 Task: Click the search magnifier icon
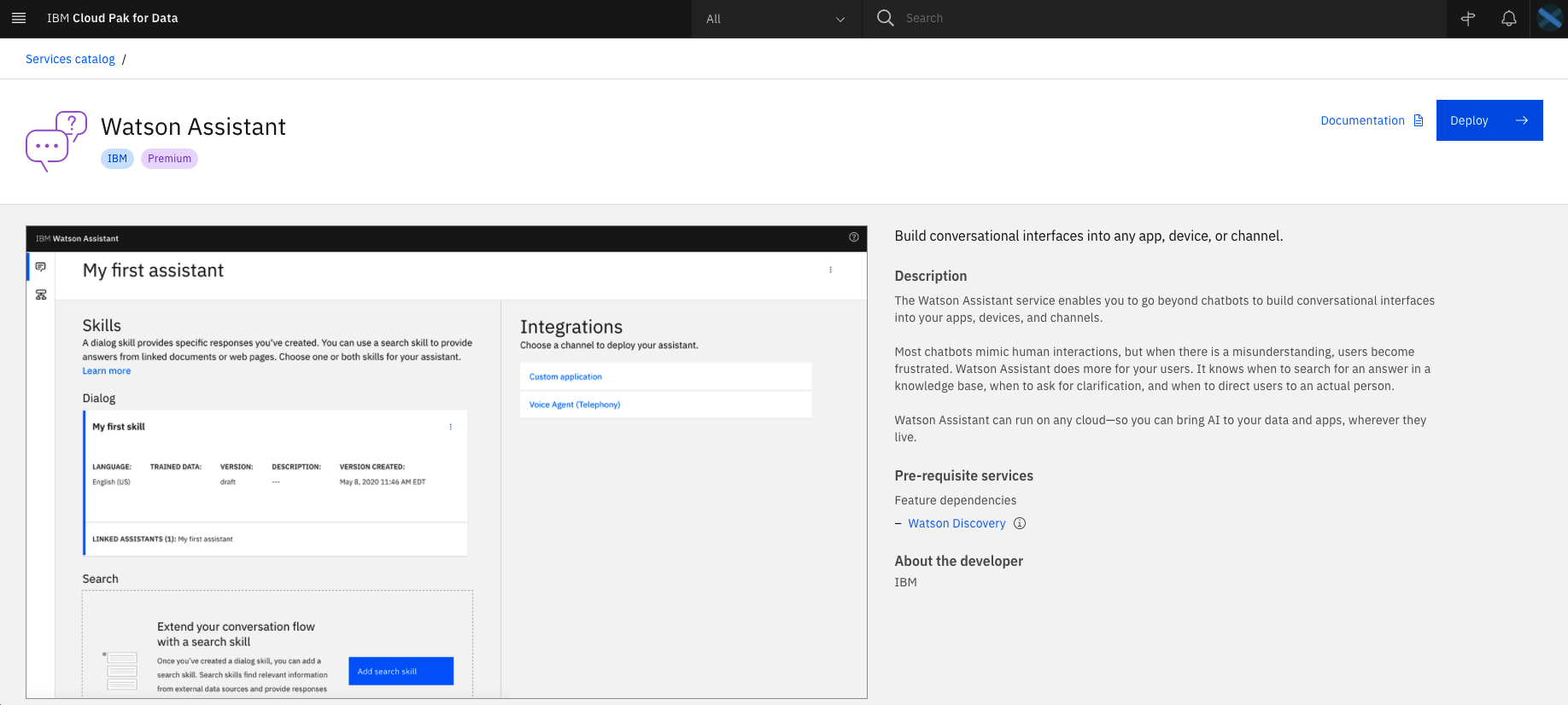click(886, 18)
